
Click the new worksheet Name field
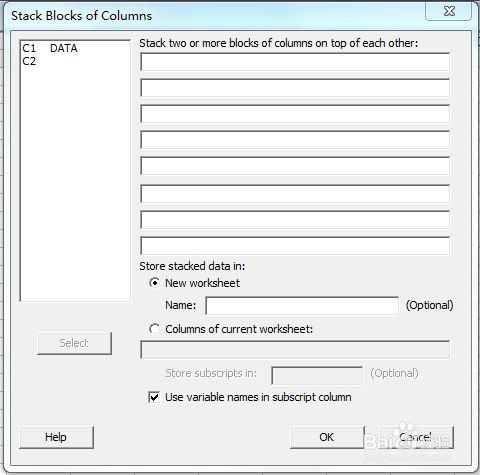[302, 306]
